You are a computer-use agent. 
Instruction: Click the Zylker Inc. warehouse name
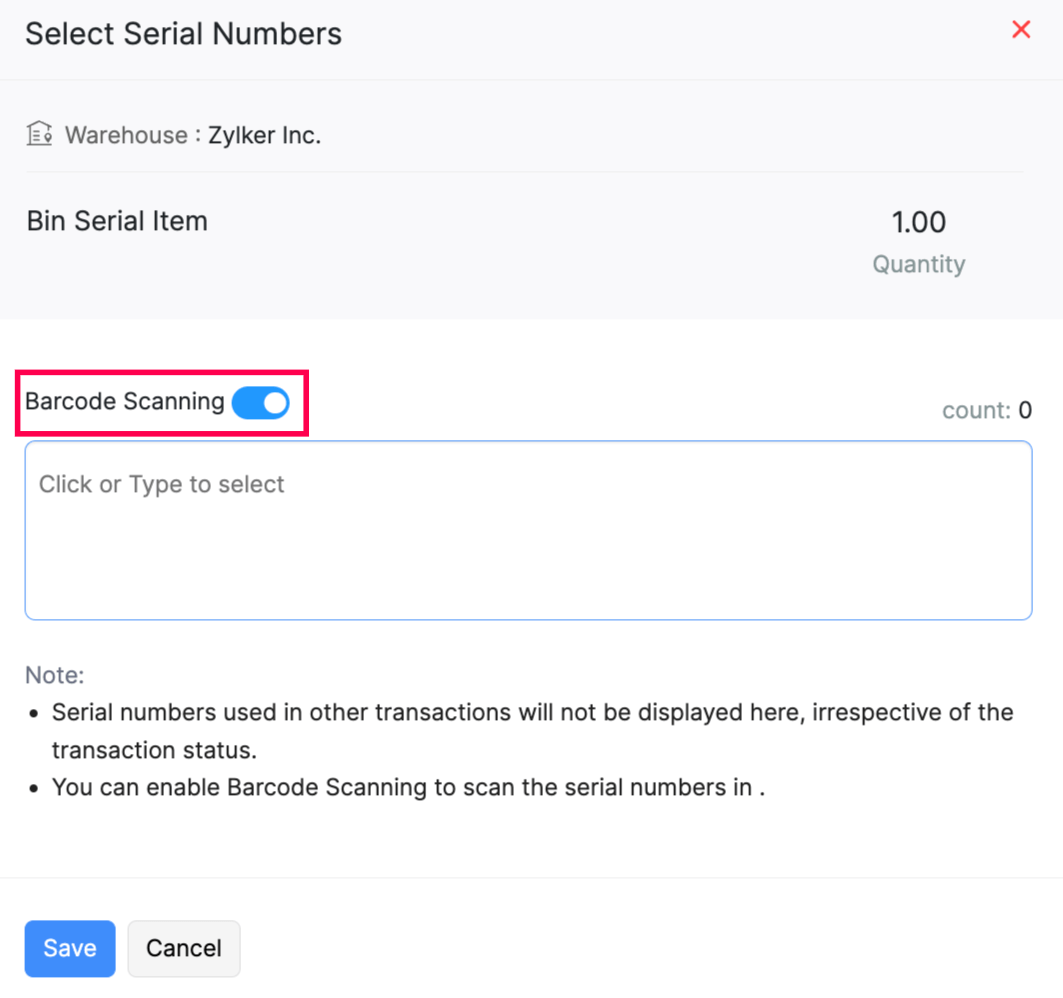coord(264,135)
